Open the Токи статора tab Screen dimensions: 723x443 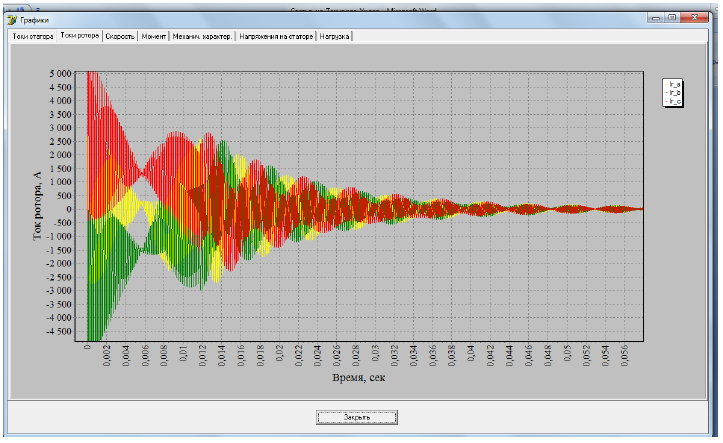click(x=32, y=35)
